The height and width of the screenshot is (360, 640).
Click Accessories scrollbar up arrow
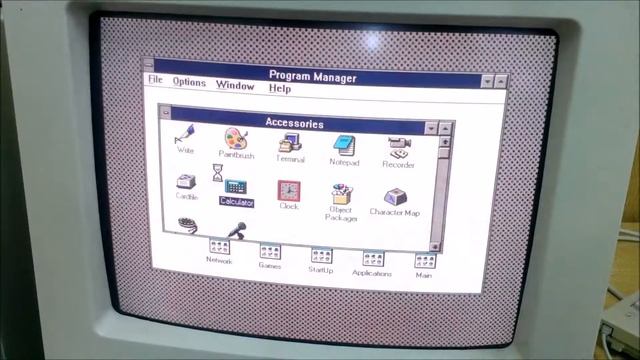tap(444, 141)
